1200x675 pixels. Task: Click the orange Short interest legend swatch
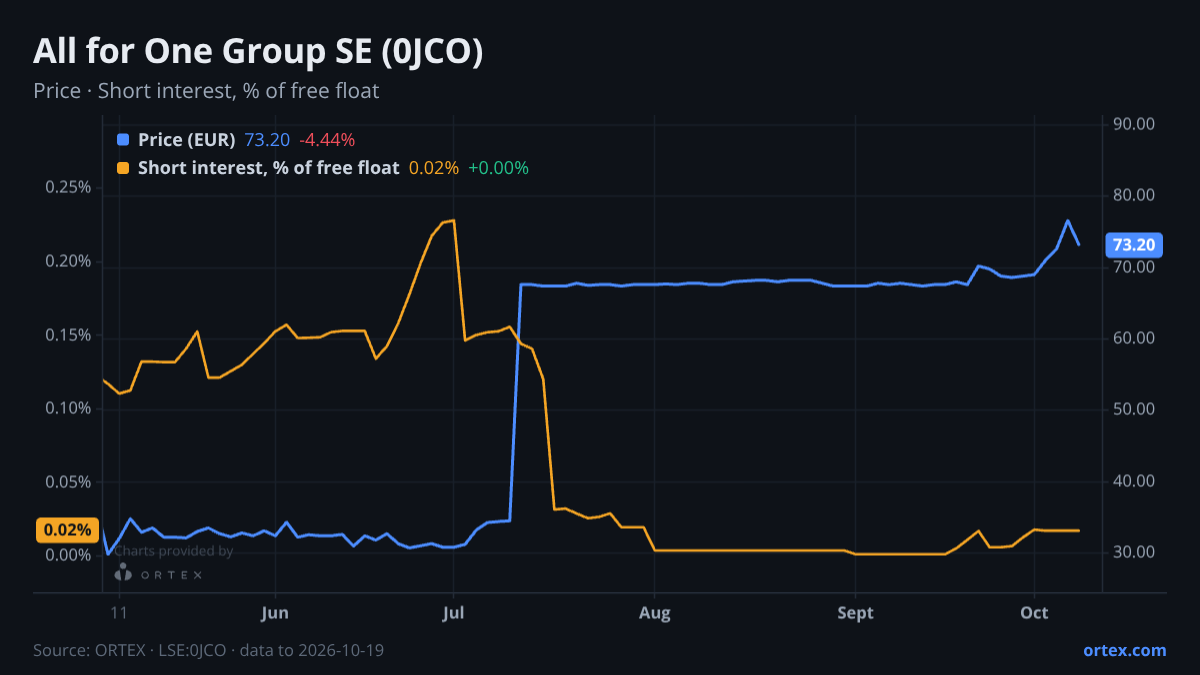click(123, 168)
